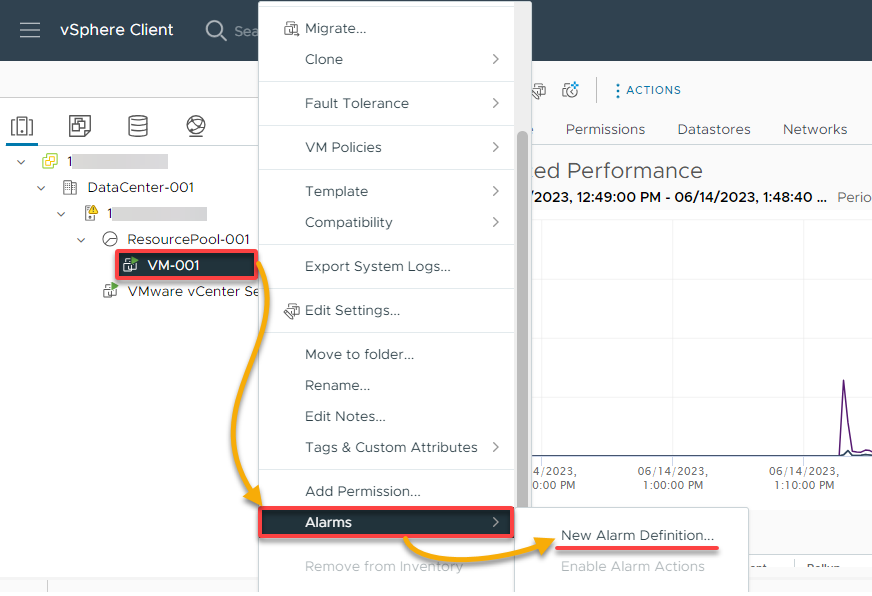Collapse the ResourcePool-001 tree node
872x596 pixels.
(81, 240)
